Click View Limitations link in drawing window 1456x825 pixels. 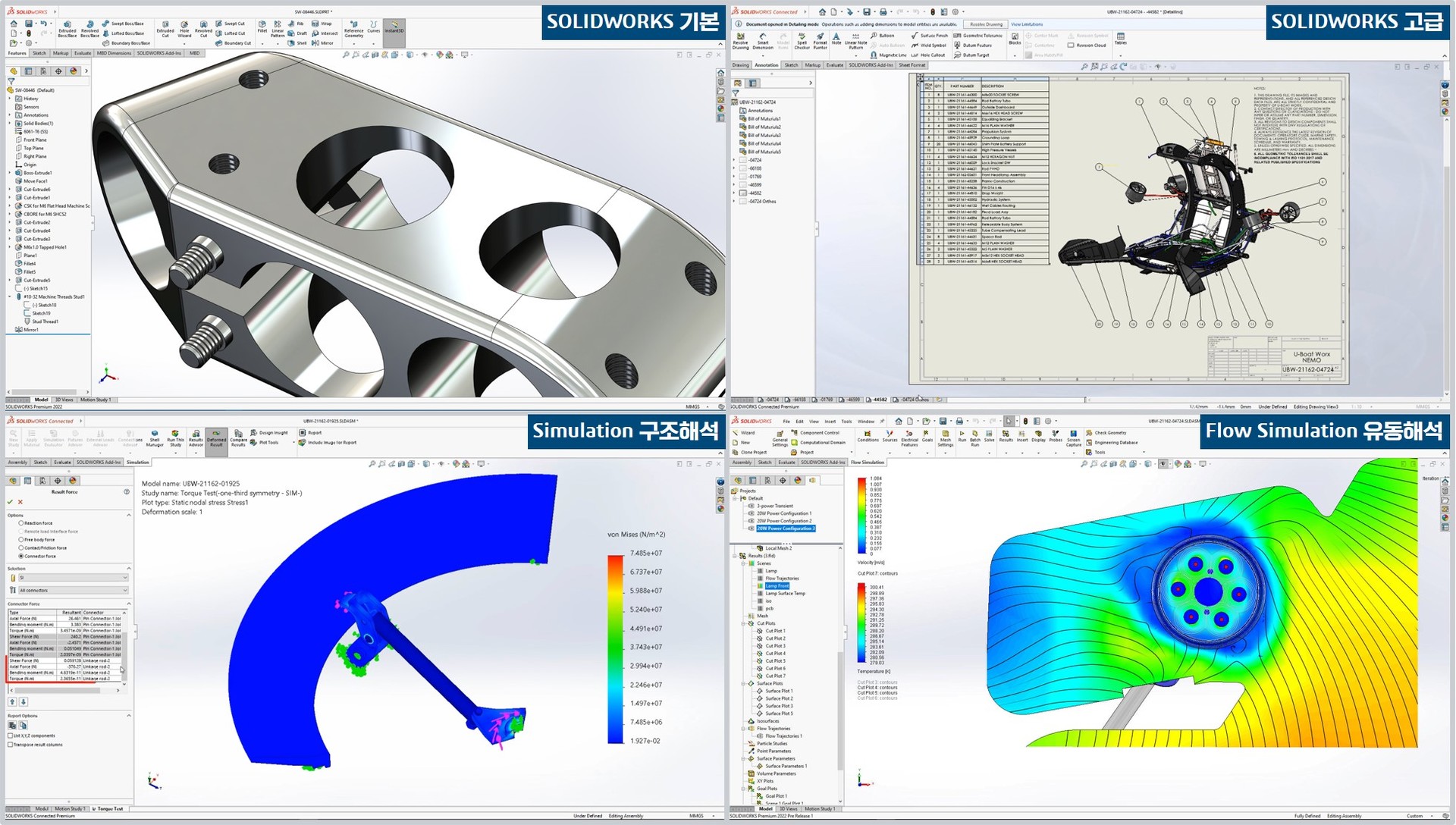click(x=1027, y=24)
